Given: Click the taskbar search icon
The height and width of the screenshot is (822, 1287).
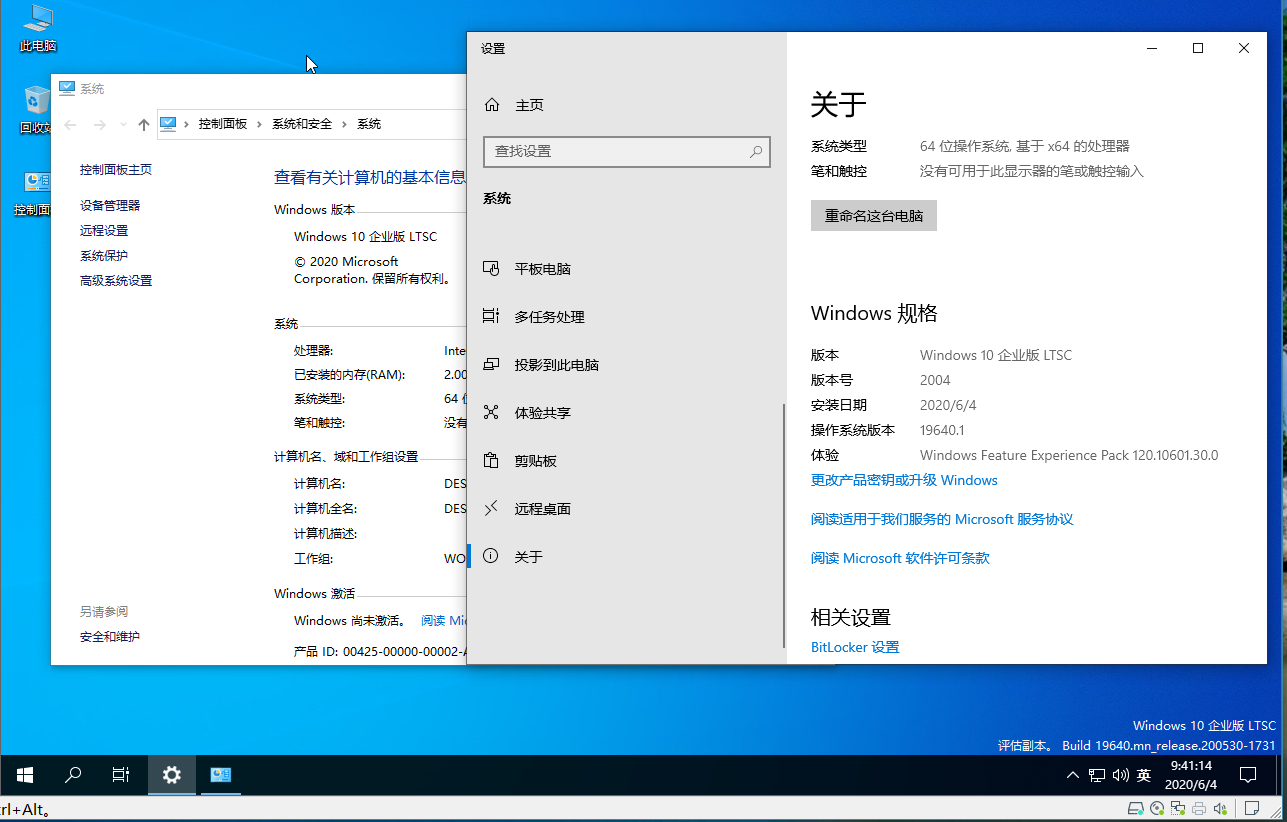Looking at the screenshot, I should coord(73,775).
